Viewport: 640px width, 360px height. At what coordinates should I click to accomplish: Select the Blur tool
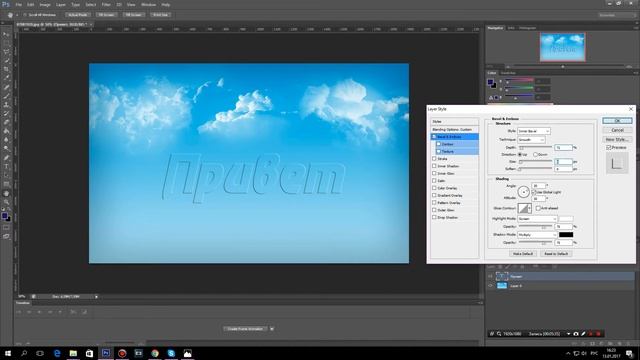pos(6,140)
